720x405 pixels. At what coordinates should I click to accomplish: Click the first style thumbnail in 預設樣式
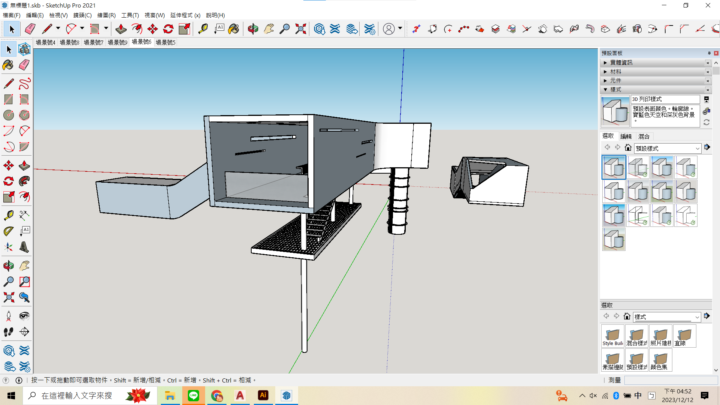[614, 167]
